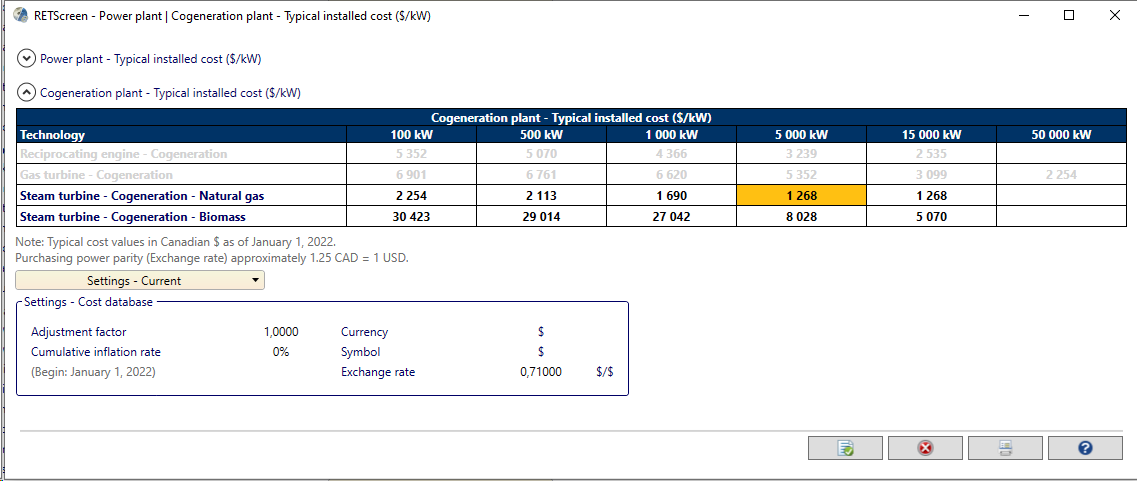The height and width of the screenshot is (481, 1137).
Task: Click the Technology column header
Action: tap(181, 134)
